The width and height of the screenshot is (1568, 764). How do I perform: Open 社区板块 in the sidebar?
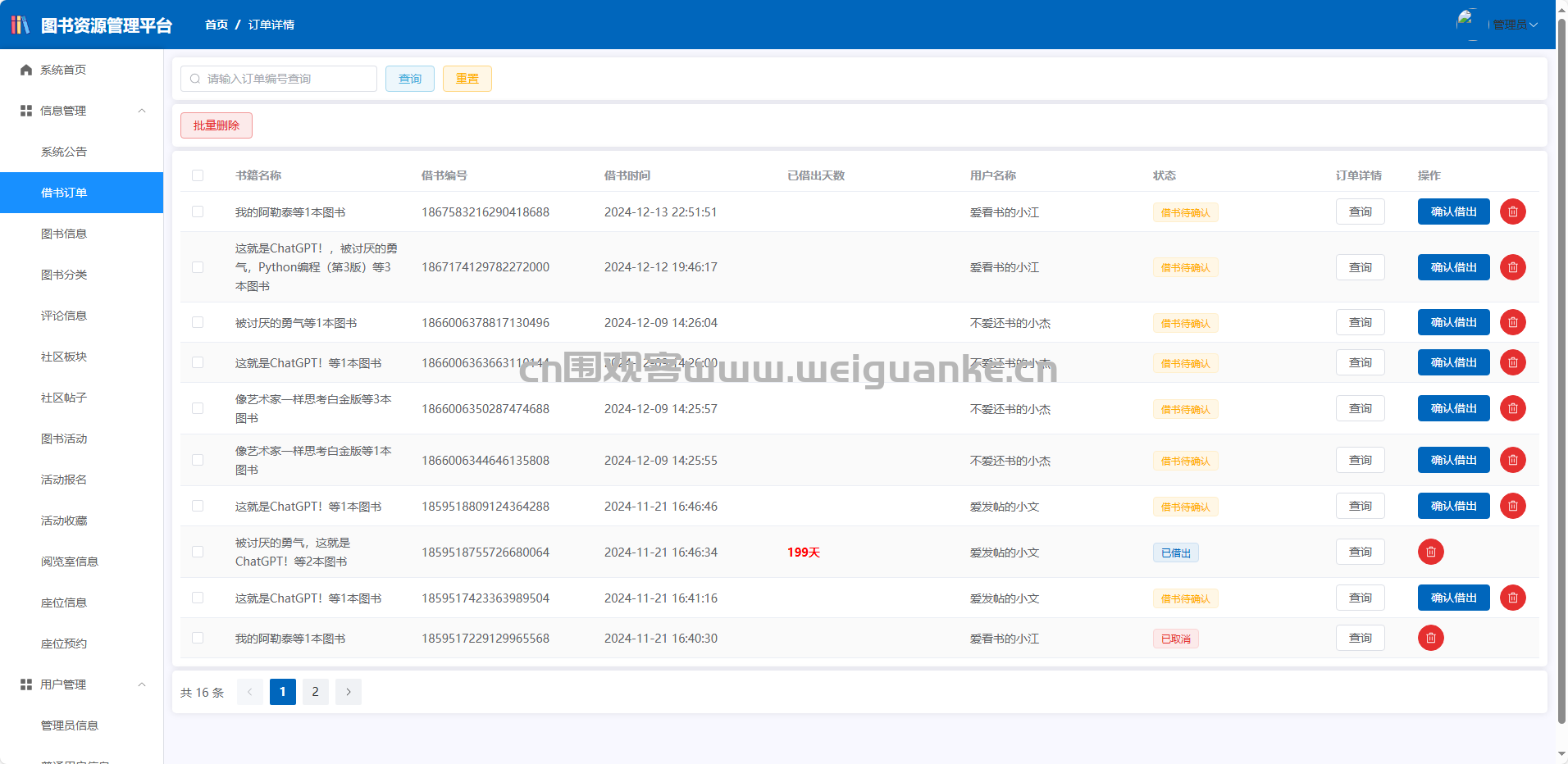82,357
